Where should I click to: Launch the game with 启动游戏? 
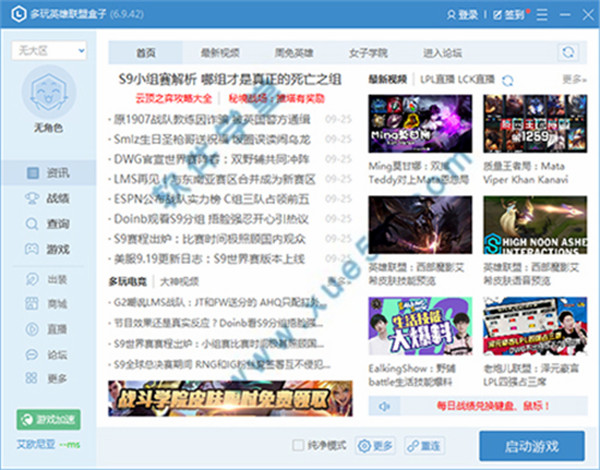tap(532, 446)
